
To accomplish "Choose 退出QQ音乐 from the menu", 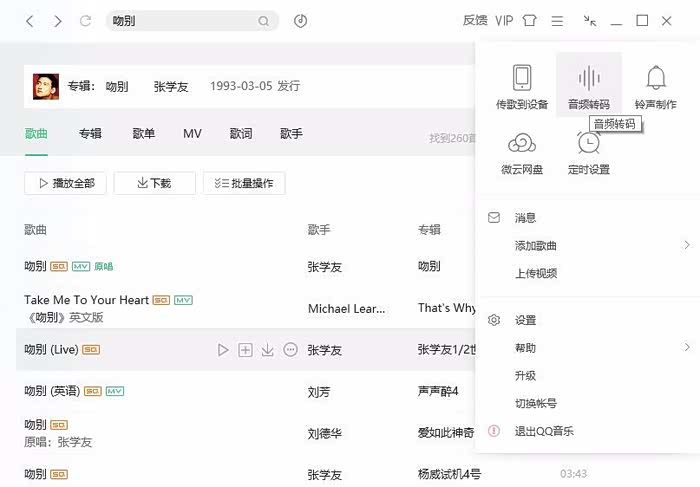I will pyautogui.click(x=544, y=431).
